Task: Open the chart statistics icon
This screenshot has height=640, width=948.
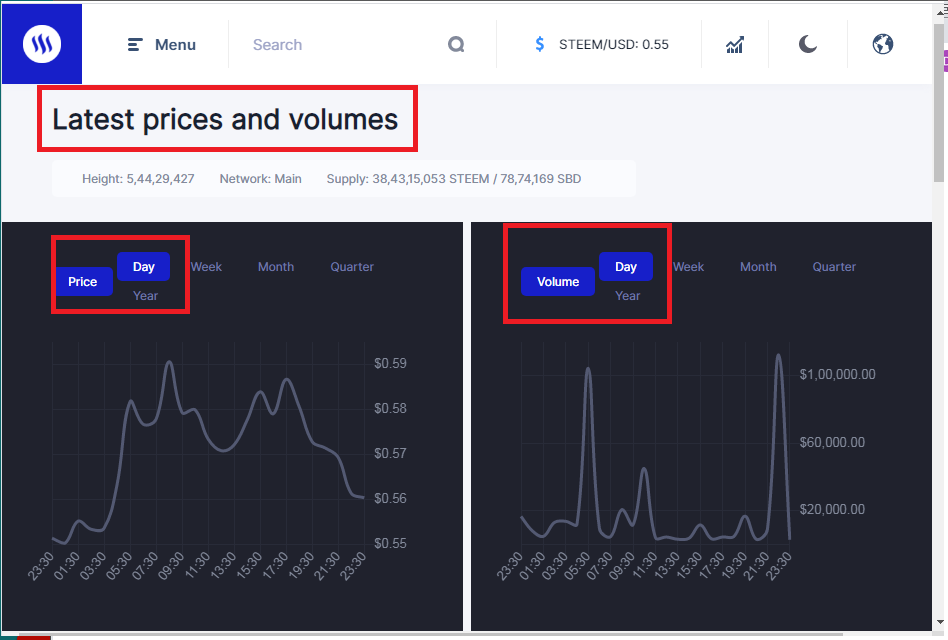Action: coord(735,45)
